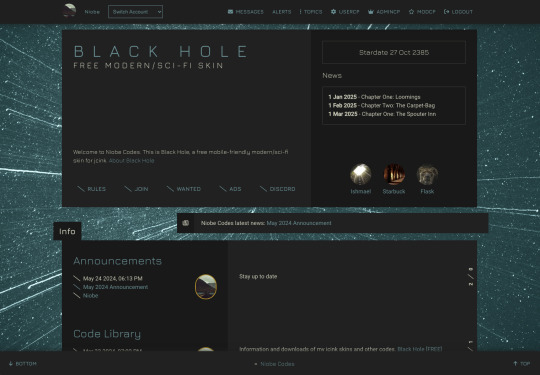The image size is (540, 375).
Task: Open the Switch Account dropdown
Action: [x=135, y=12]
